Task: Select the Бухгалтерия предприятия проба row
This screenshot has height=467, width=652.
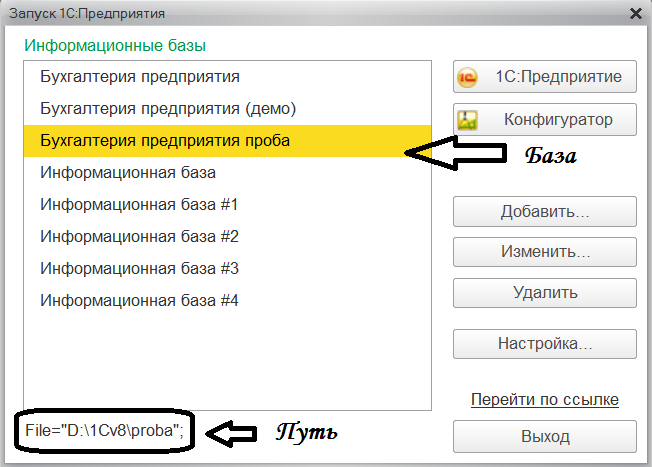Action: pyautogui.click(x=227, y=141)
